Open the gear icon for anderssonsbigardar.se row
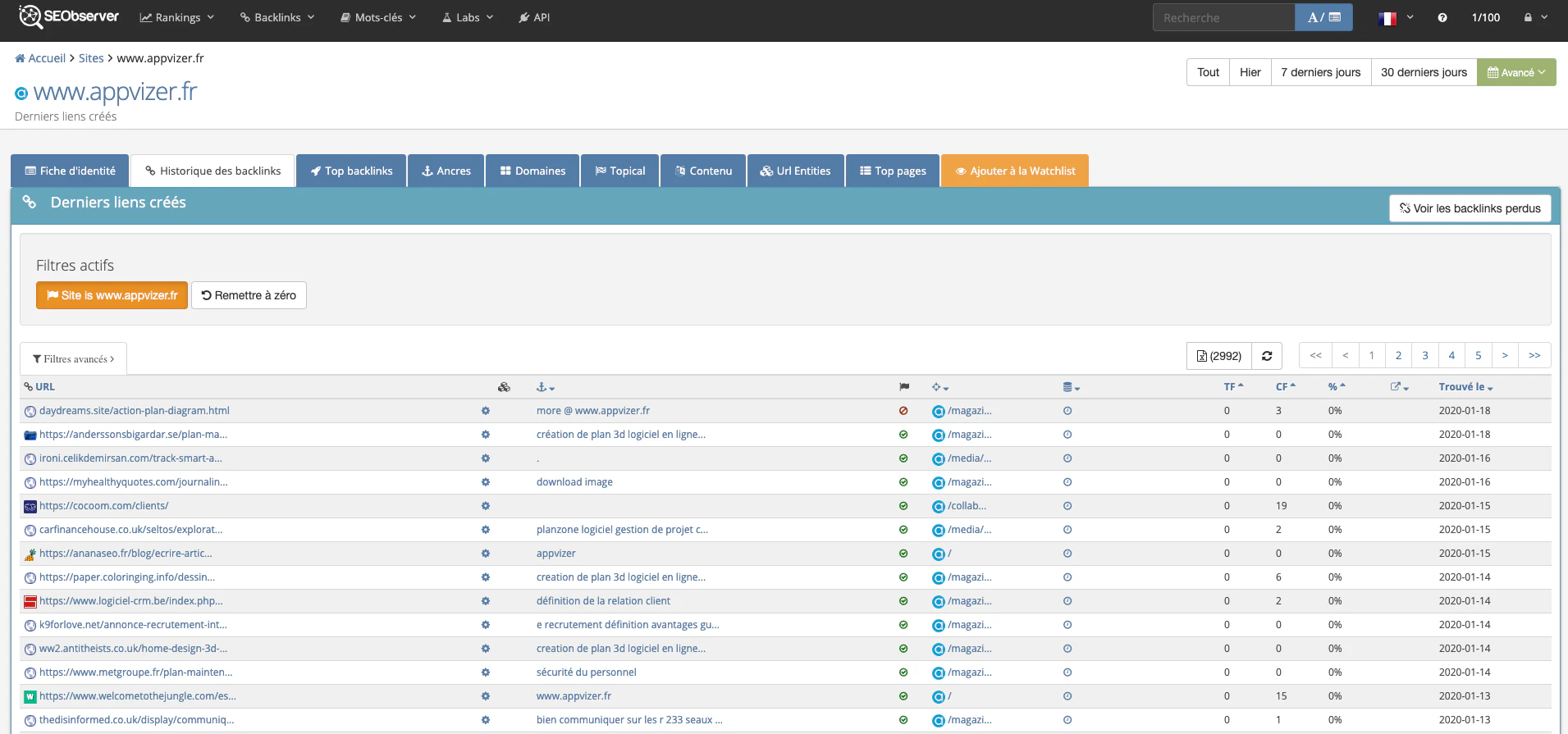 [486, 435]
